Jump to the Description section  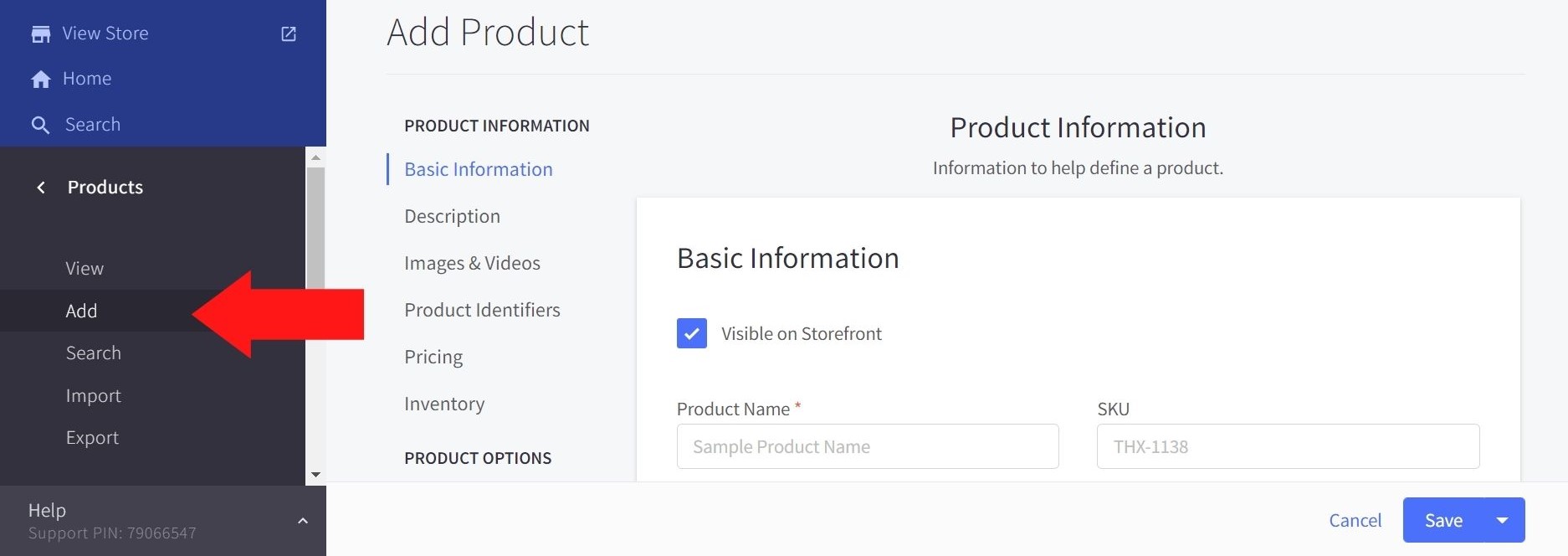tap(452, 216)
